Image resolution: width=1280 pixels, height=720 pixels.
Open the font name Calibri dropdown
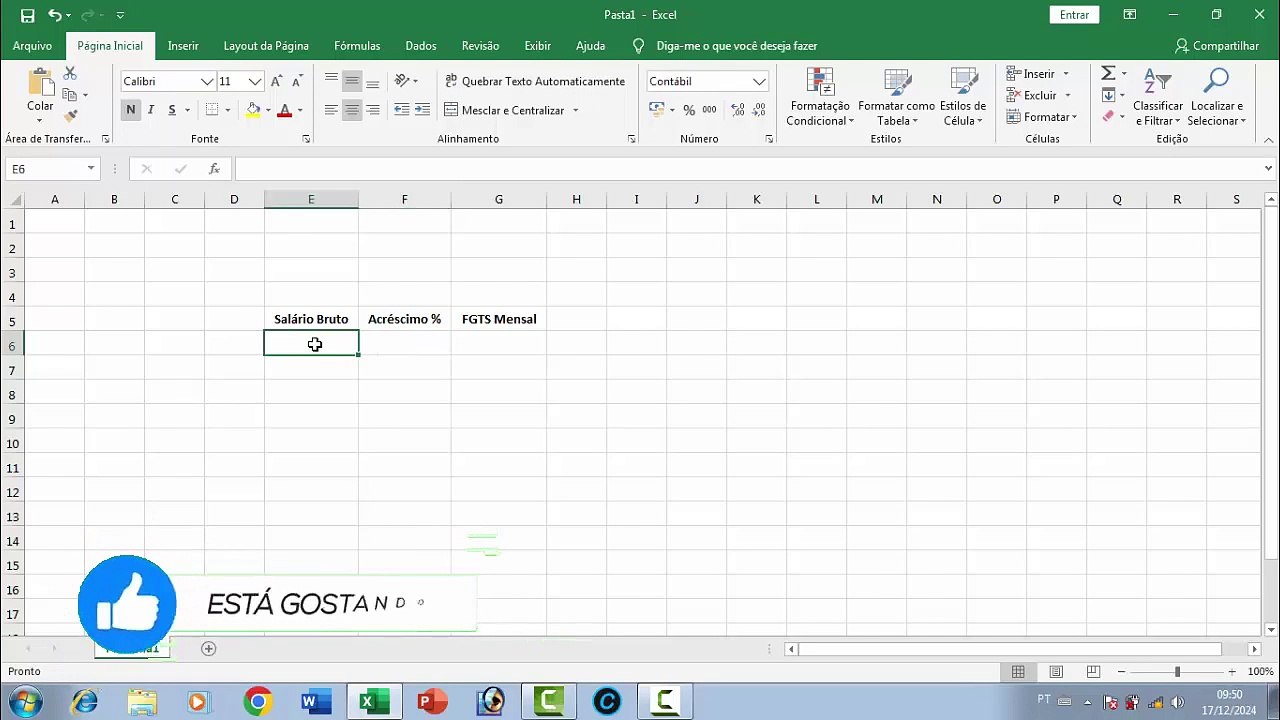click(207, 81)
